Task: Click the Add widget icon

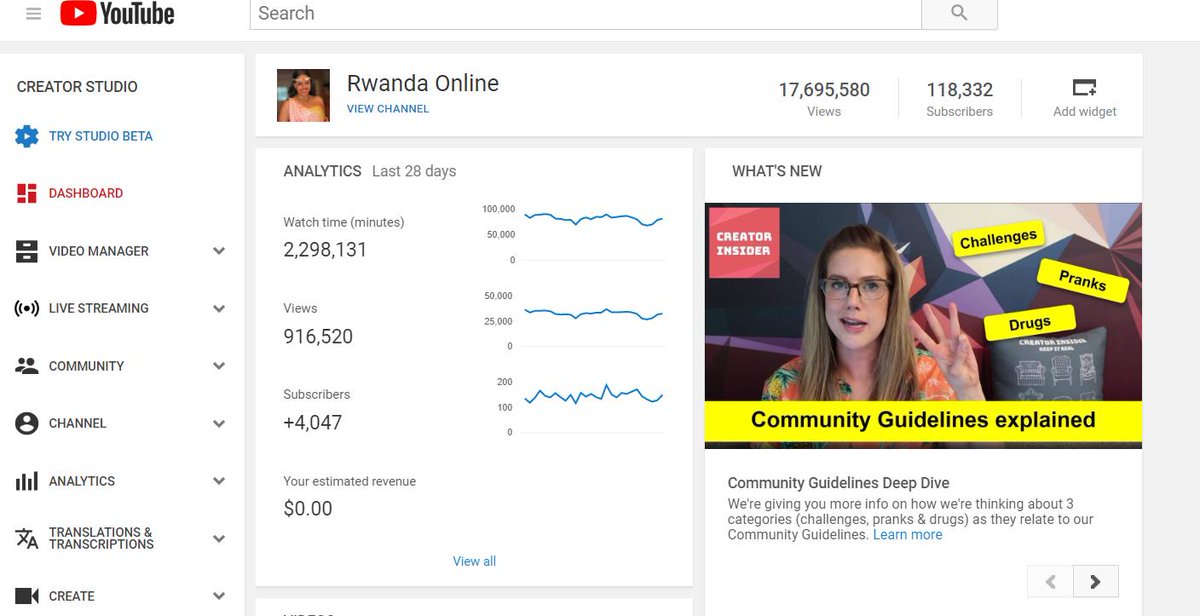Action: [x=1085, y=87]
